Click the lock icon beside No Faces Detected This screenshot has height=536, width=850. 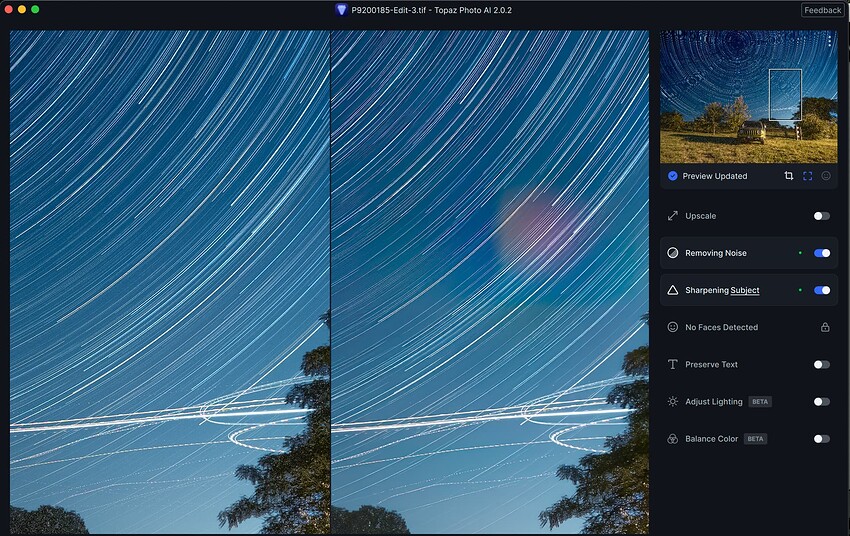pyautogui.click(x=825, y=327)
